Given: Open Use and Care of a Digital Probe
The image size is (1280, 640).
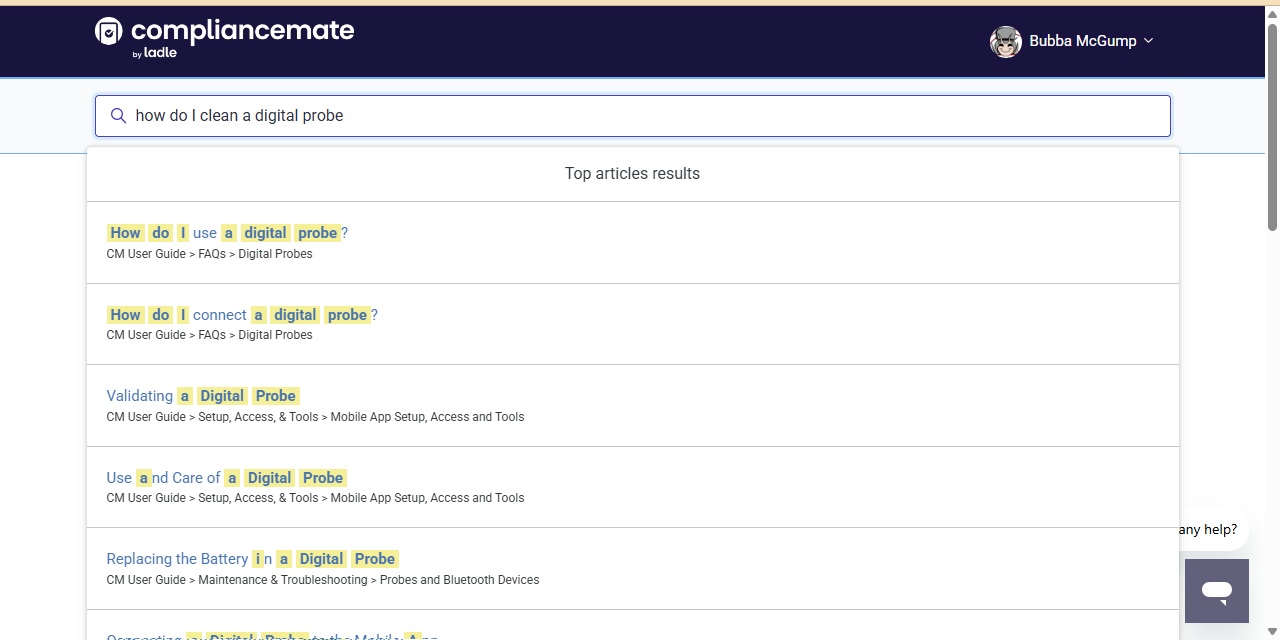Looking at the screenshot, I should click(x=226, y=478).
